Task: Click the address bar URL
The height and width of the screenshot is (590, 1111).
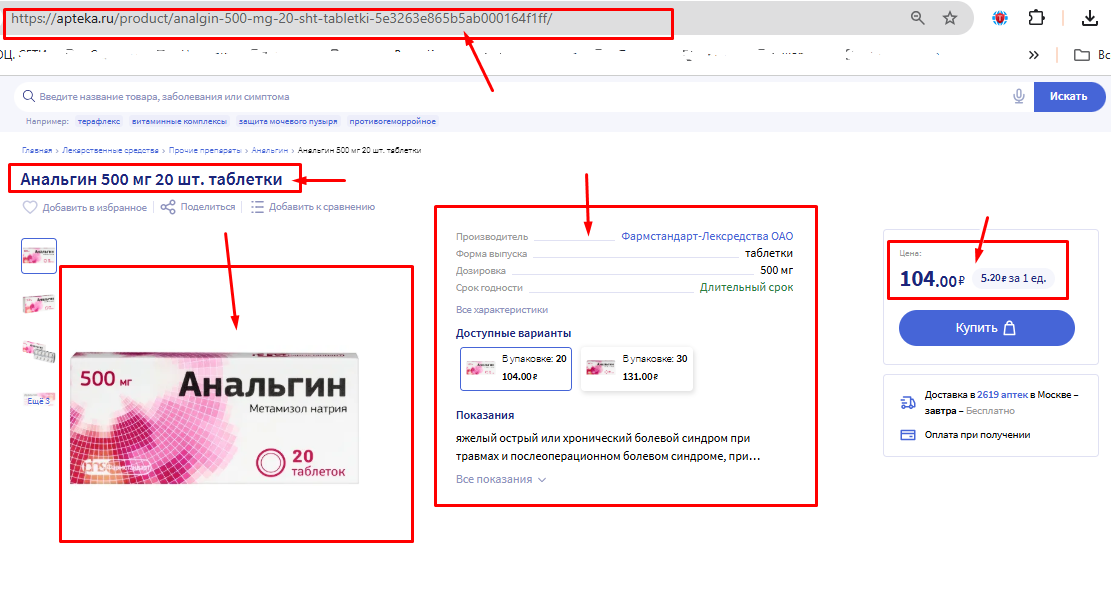Action: tap(281, 18)
